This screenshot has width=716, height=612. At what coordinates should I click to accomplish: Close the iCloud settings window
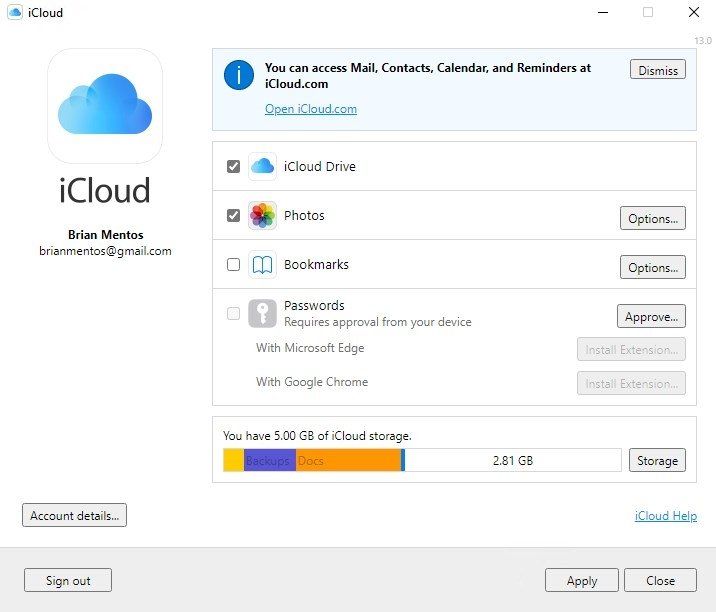660,580
